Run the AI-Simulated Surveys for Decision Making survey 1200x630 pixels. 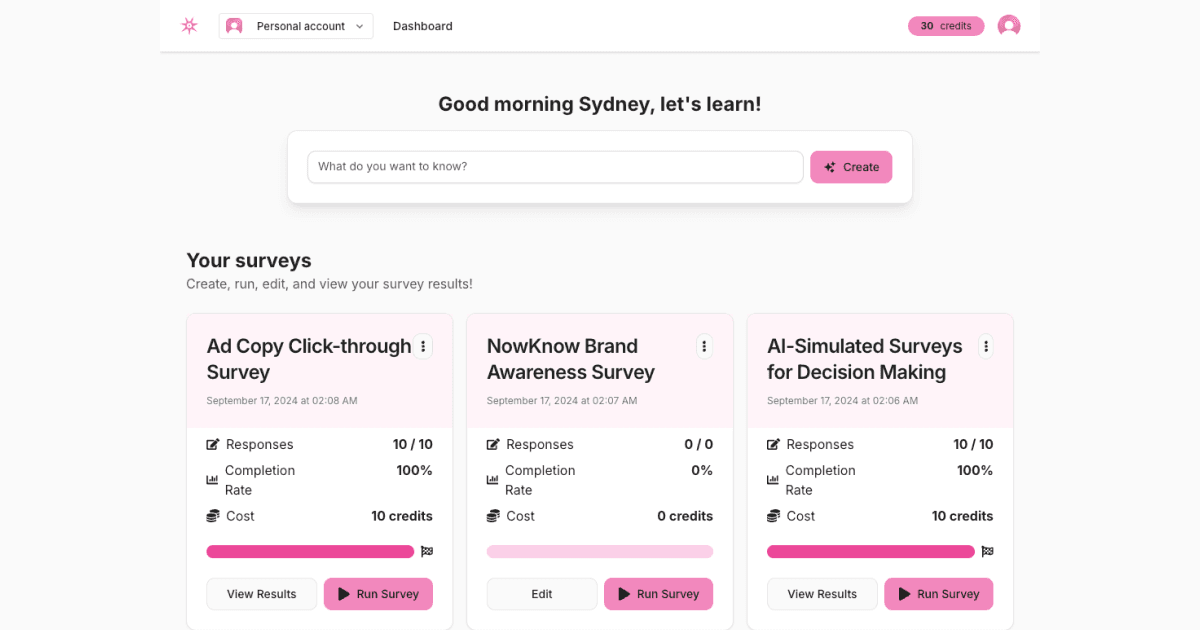click(x=939, y=594)
